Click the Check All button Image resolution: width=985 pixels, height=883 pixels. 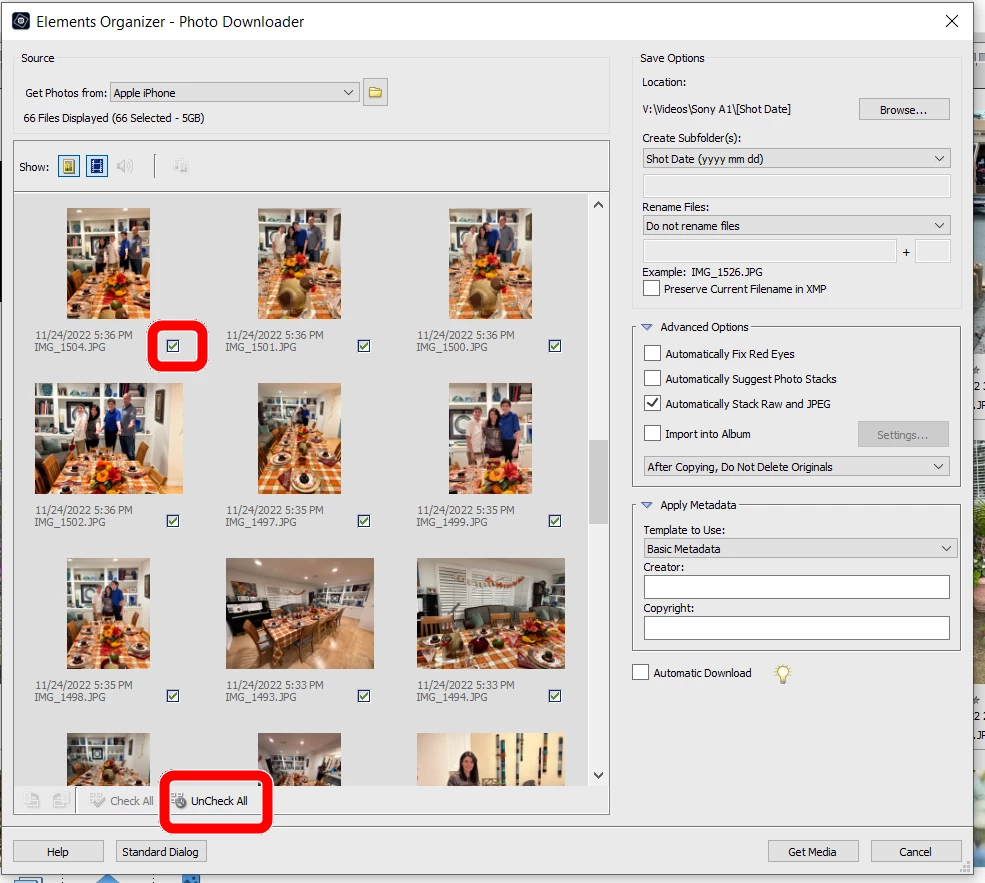(121, 801)
